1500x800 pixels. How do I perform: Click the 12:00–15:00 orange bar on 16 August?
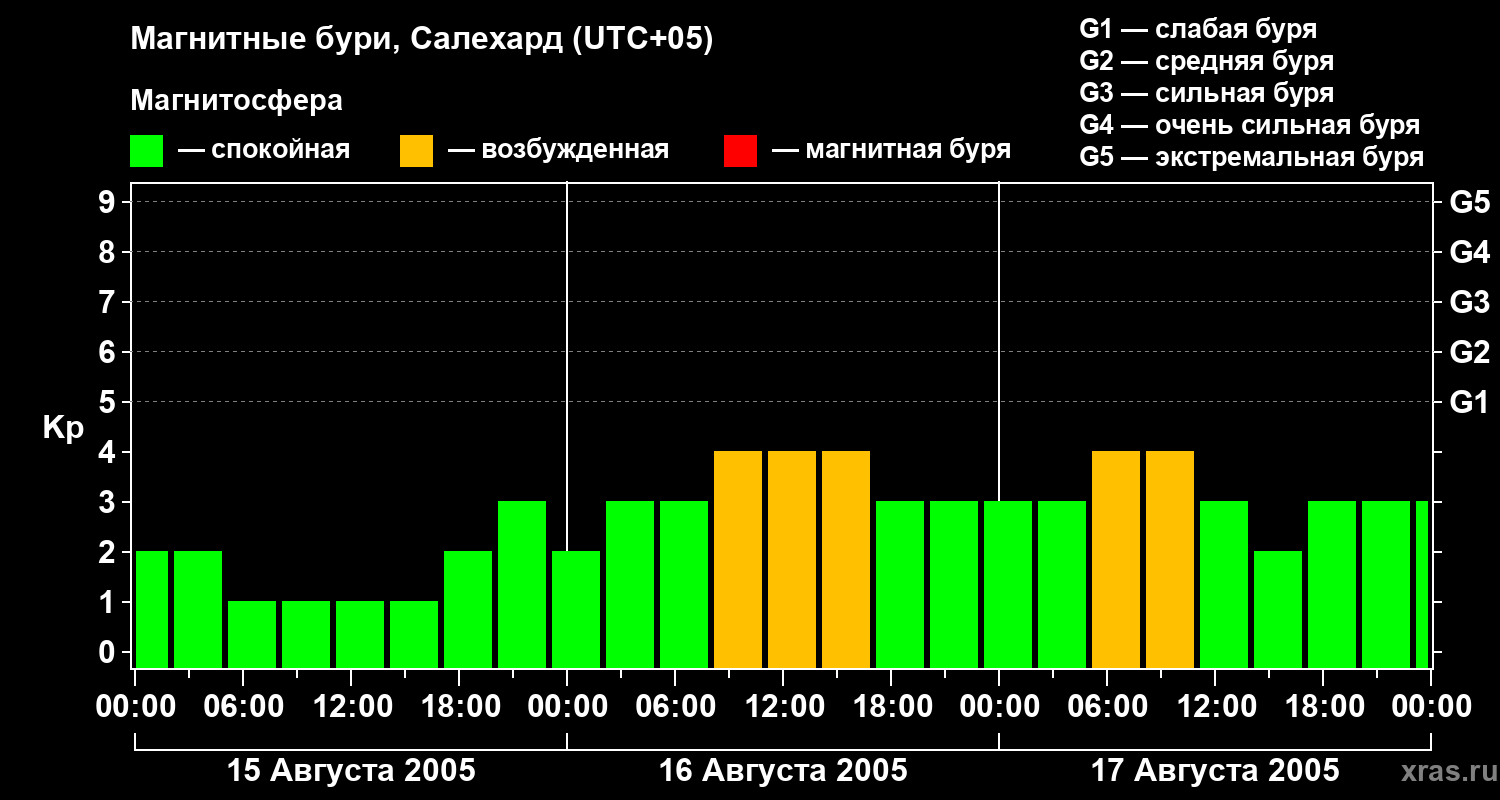pos(792,560)
